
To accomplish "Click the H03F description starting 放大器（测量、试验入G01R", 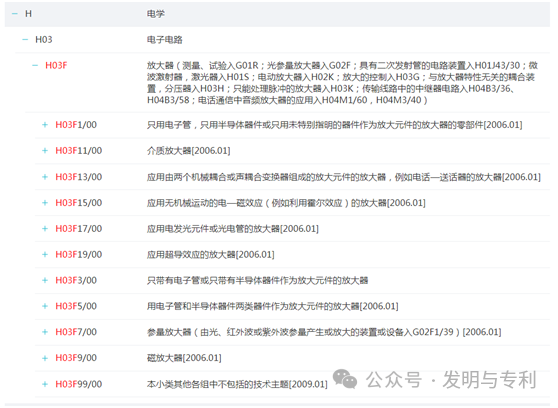I will [342, 83].
